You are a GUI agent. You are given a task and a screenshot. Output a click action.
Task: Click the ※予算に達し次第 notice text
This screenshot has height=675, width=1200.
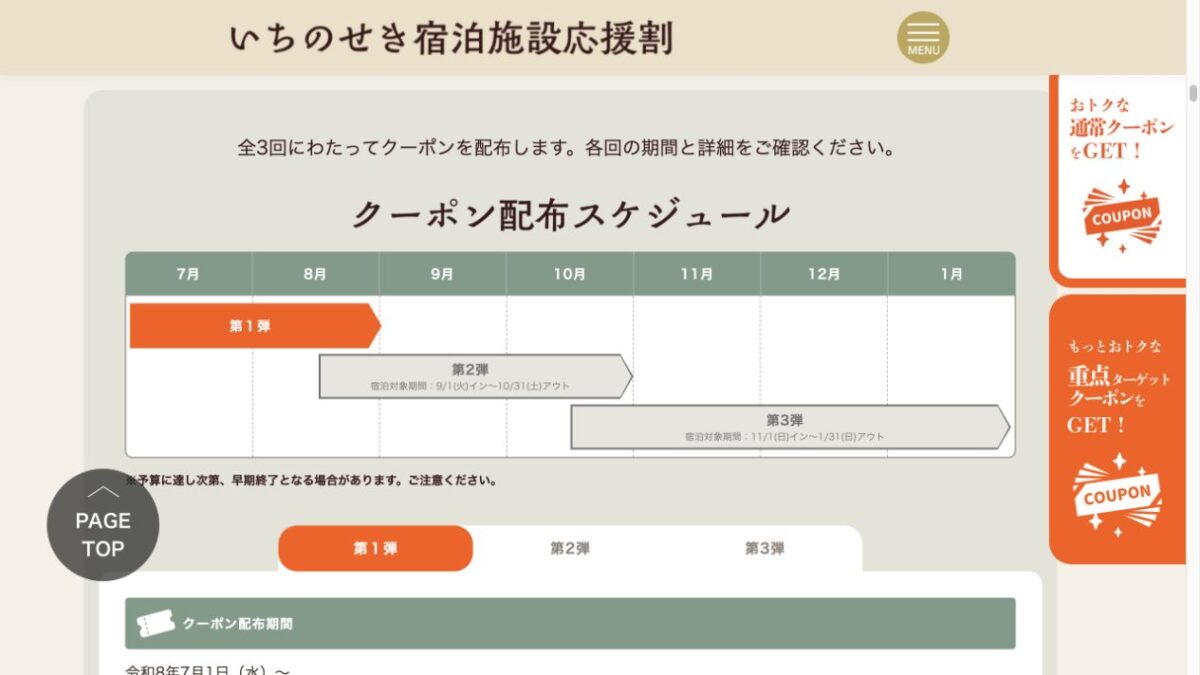coord(311,480)
